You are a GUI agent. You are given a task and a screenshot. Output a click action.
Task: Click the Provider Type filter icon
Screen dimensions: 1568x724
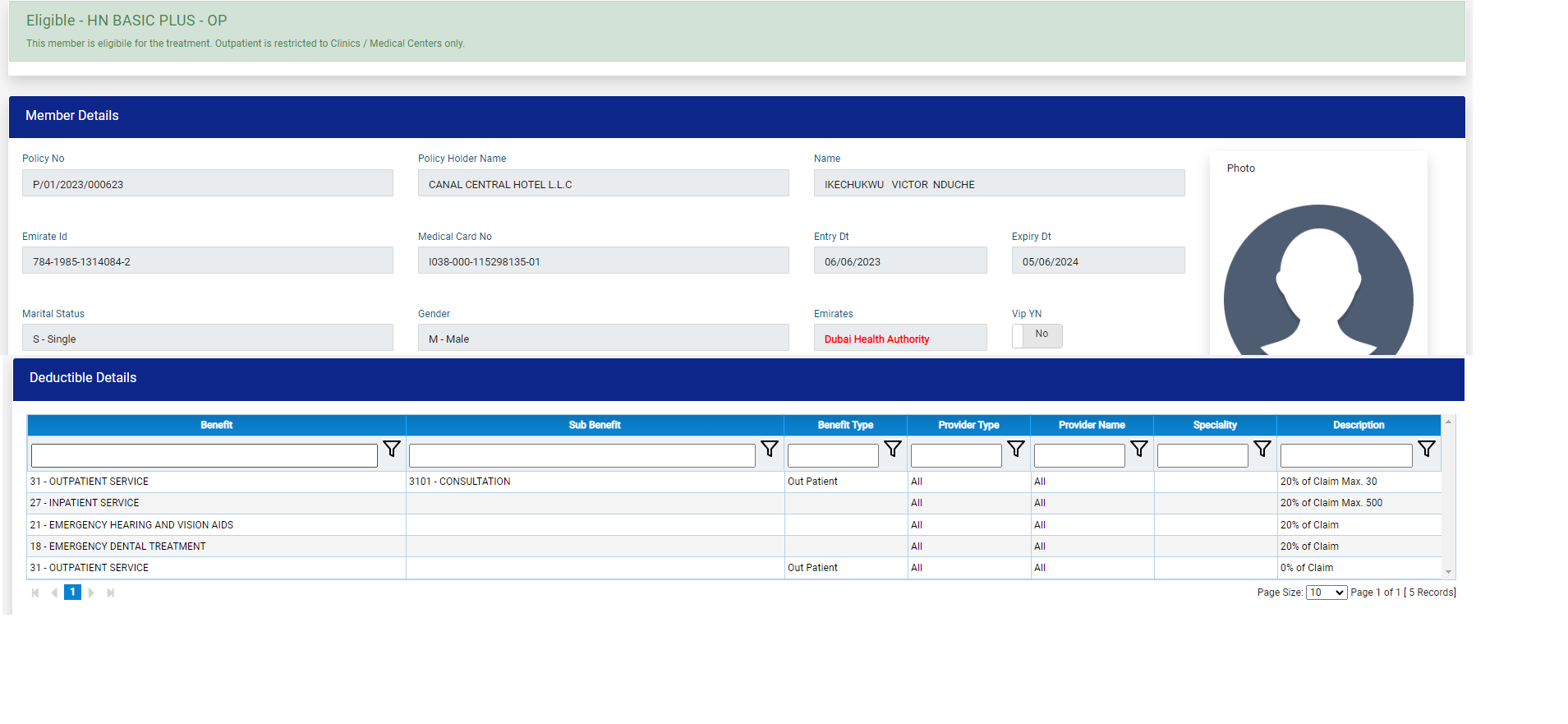[1016, 449]
